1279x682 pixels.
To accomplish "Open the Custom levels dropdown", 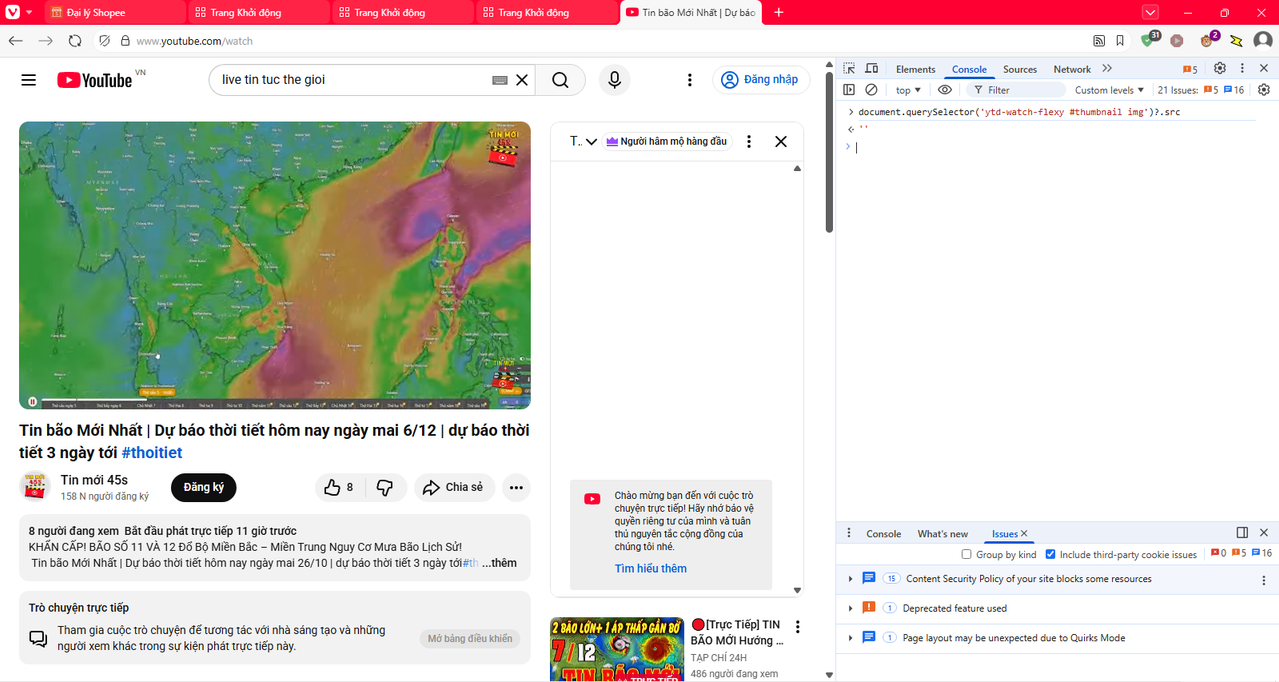I will click(x=1109, y=90).
